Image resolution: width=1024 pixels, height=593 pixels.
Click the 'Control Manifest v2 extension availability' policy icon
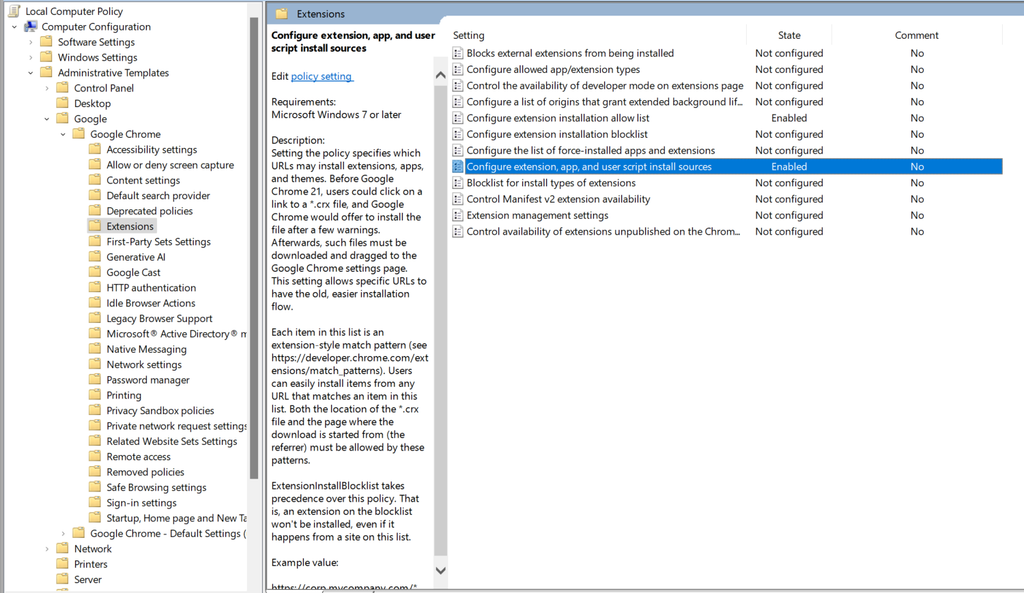458,199
